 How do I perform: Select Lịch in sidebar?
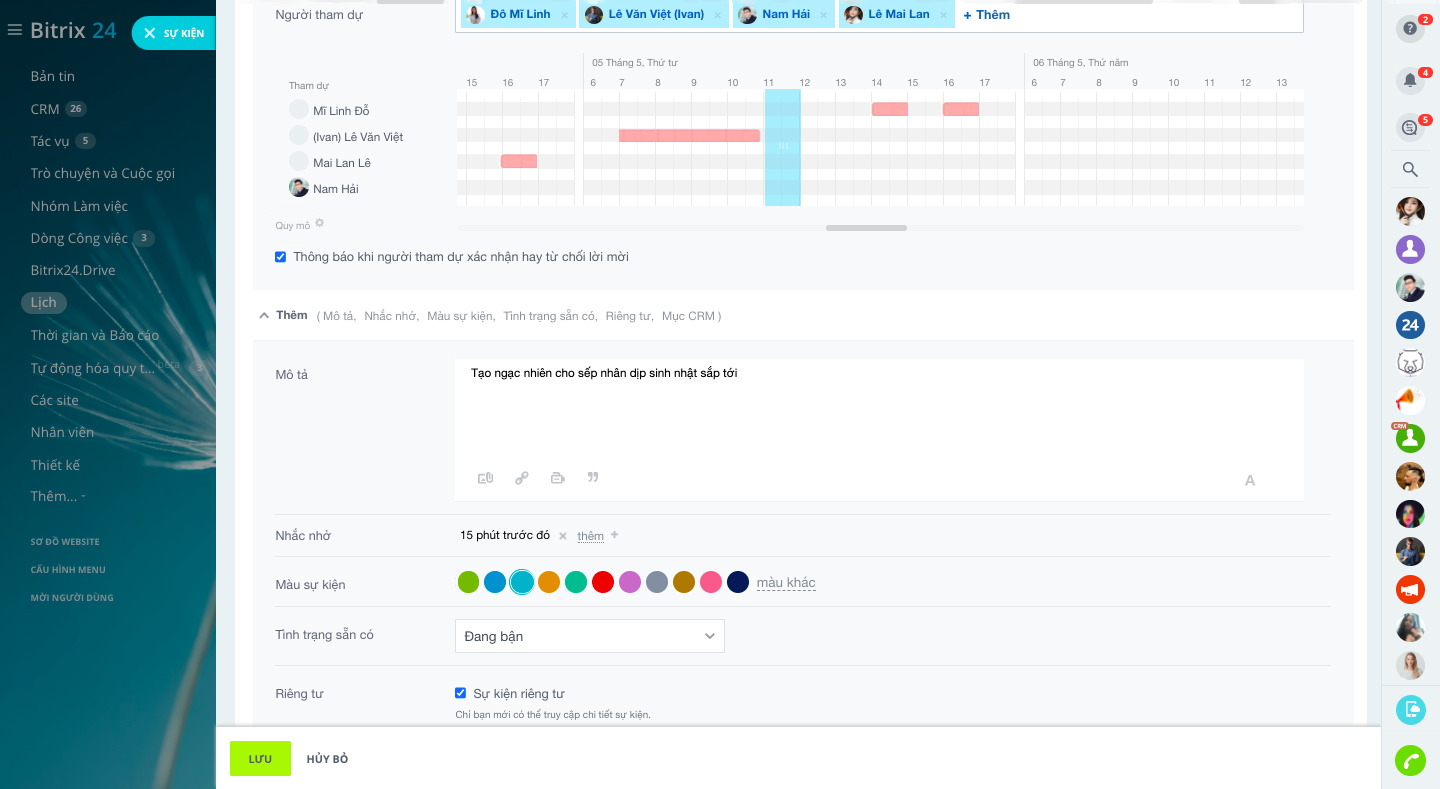point(44,302)
